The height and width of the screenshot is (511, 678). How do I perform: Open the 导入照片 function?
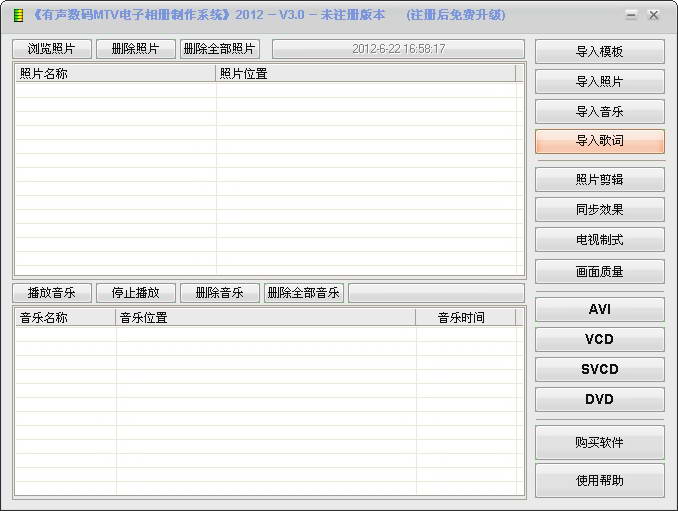(x=600, y=81)
